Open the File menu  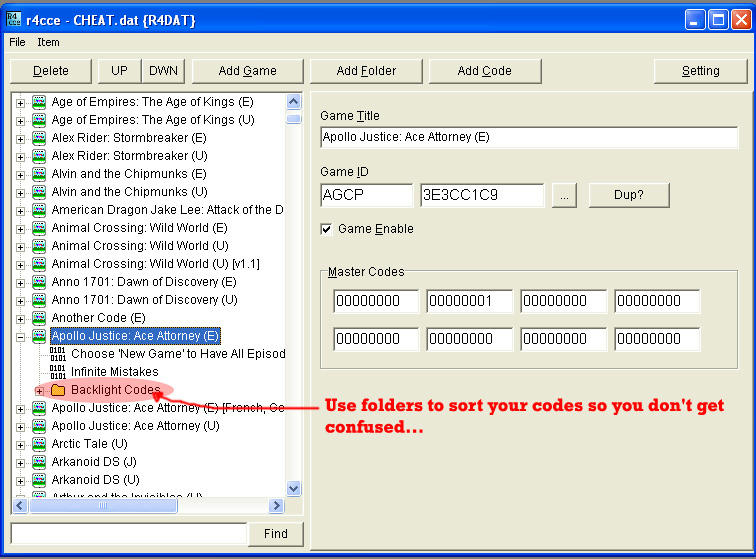coord(17,42)
